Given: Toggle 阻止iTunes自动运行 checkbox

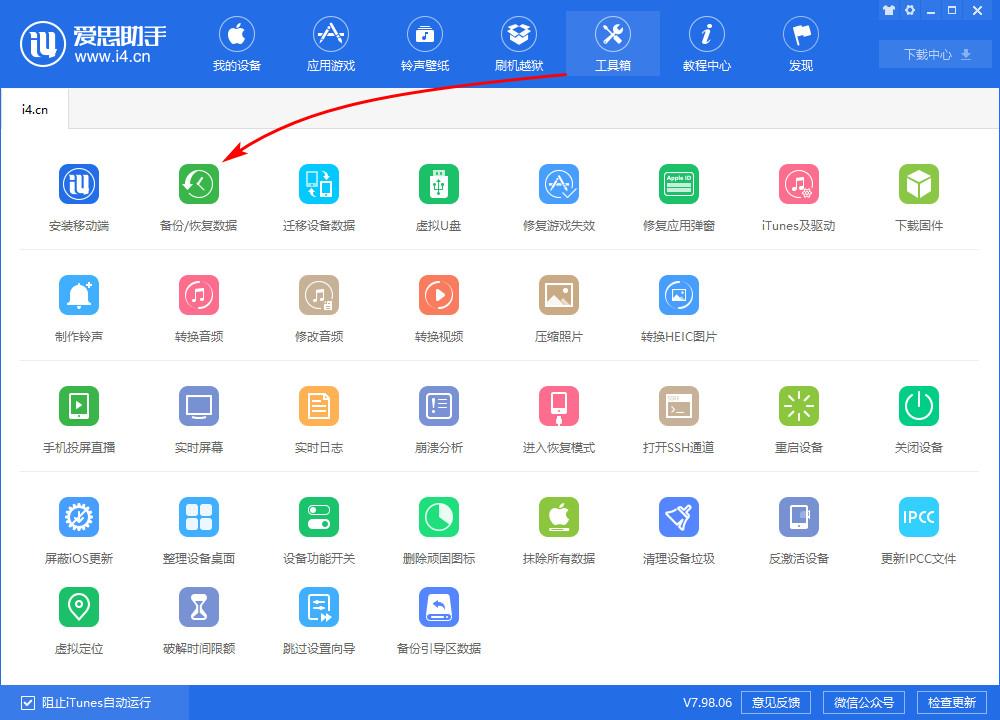Looking at the screenshot, I should click(28, 703).
